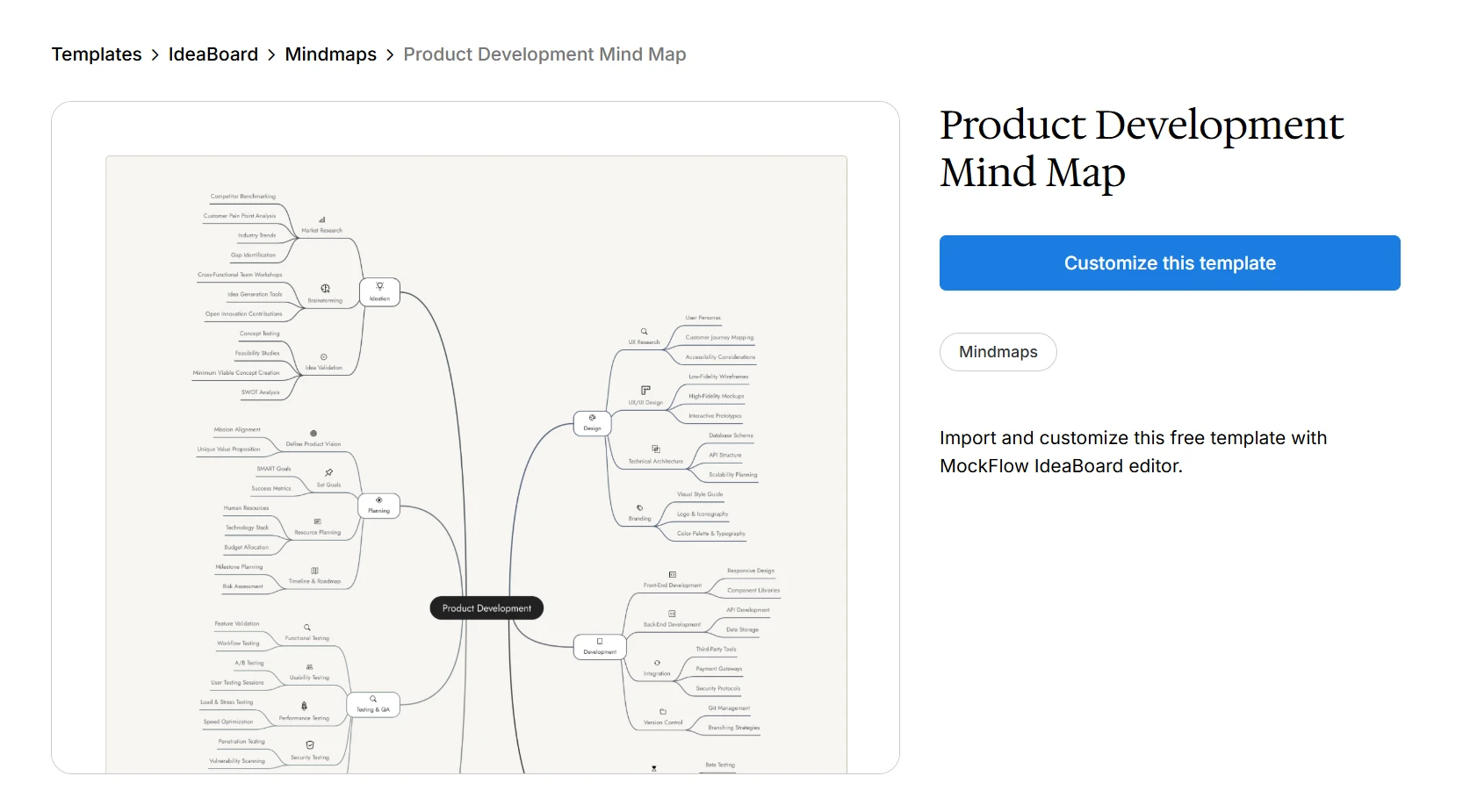Select the Mindmaps tag pill

tap(998, 352)
